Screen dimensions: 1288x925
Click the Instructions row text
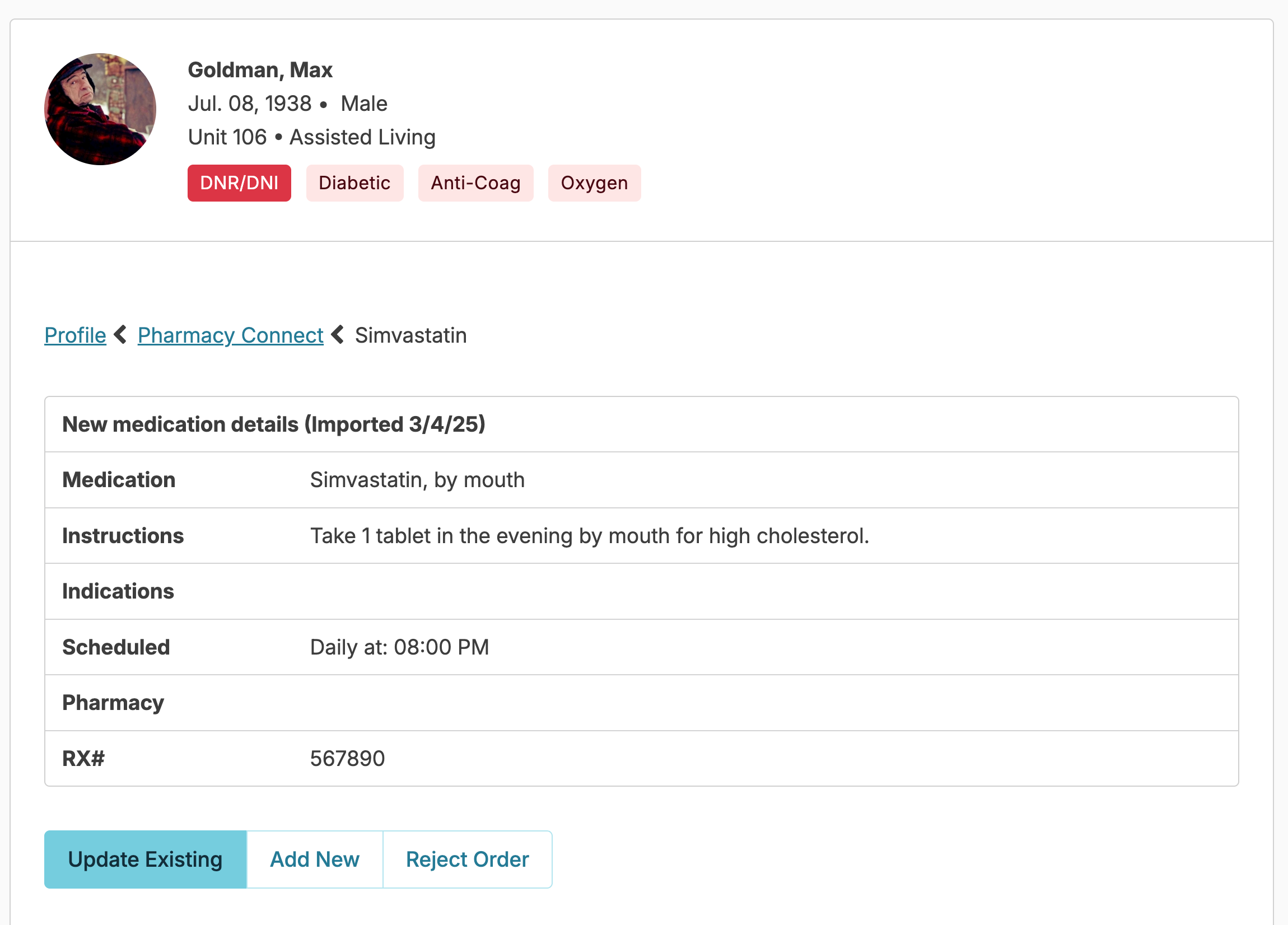point(589,535)
